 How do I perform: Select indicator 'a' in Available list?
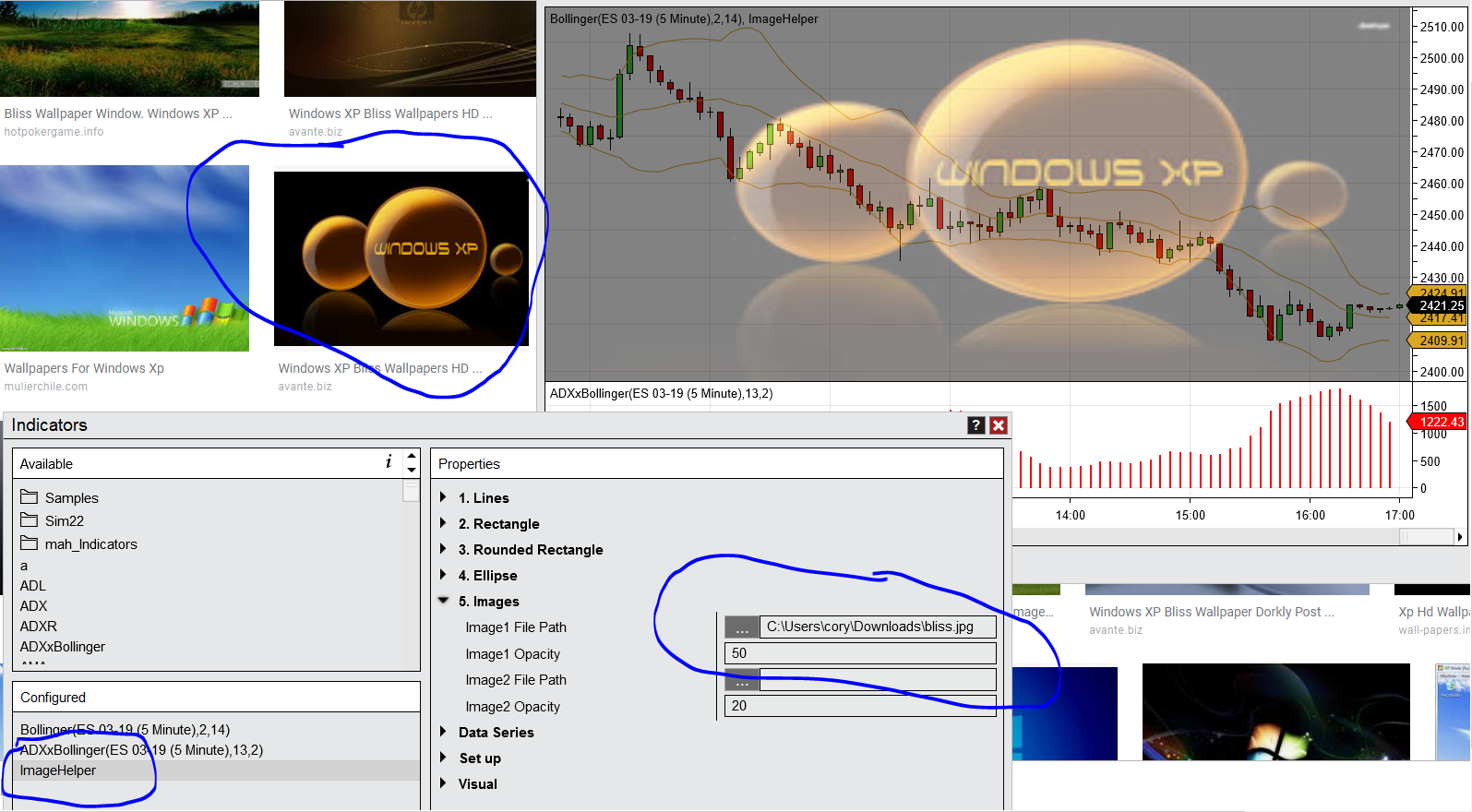pos(24,566)
